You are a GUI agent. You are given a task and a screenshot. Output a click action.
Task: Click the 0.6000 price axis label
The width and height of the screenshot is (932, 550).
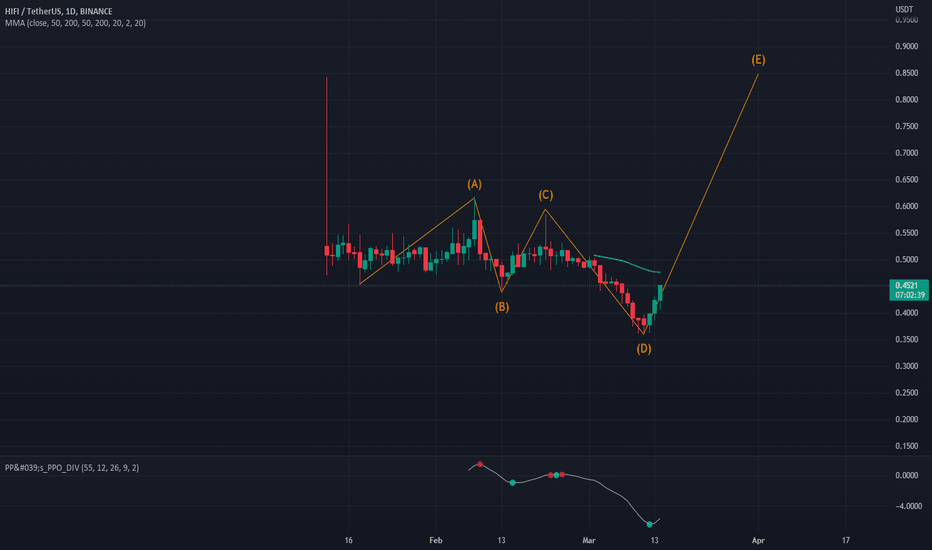(906, 206)
